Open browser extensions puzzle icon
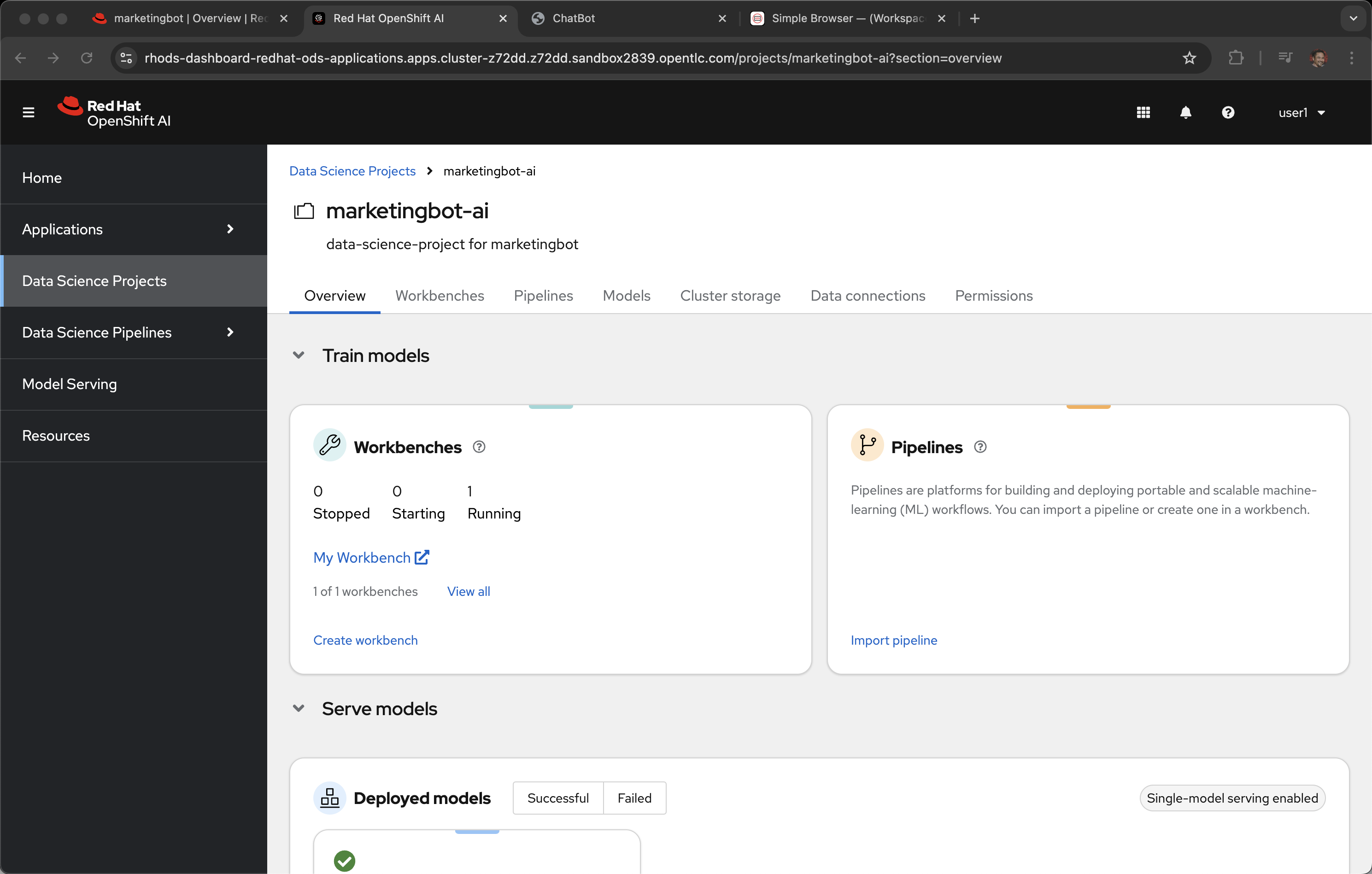The image size is (1372, 874). pos(1235,58)
